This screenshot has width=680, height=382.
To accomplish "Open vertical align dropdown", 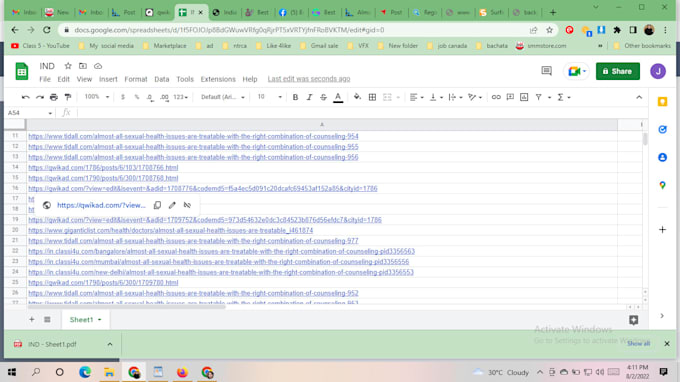I will click(x=436, y=97).
